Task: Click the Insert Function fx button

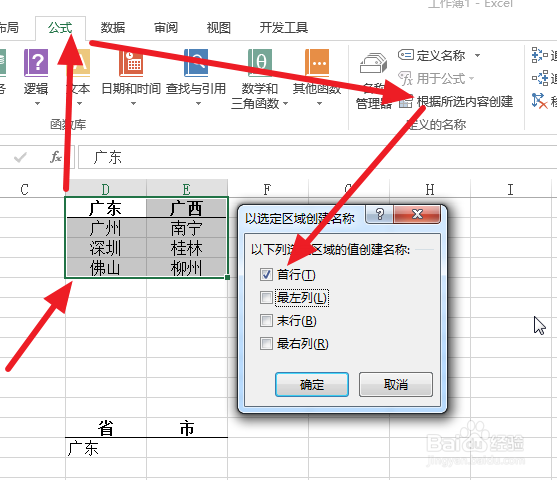Action: click(x=56, y=157)
